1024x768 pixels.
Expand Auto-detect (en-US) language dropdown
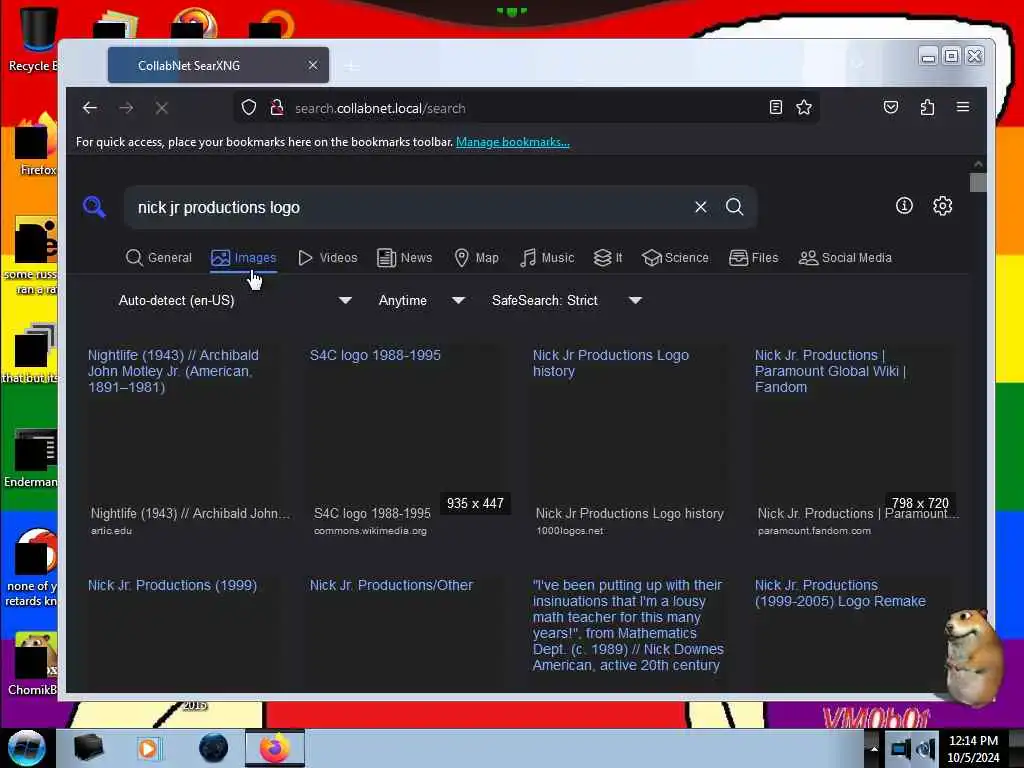(x=234, y=300)
